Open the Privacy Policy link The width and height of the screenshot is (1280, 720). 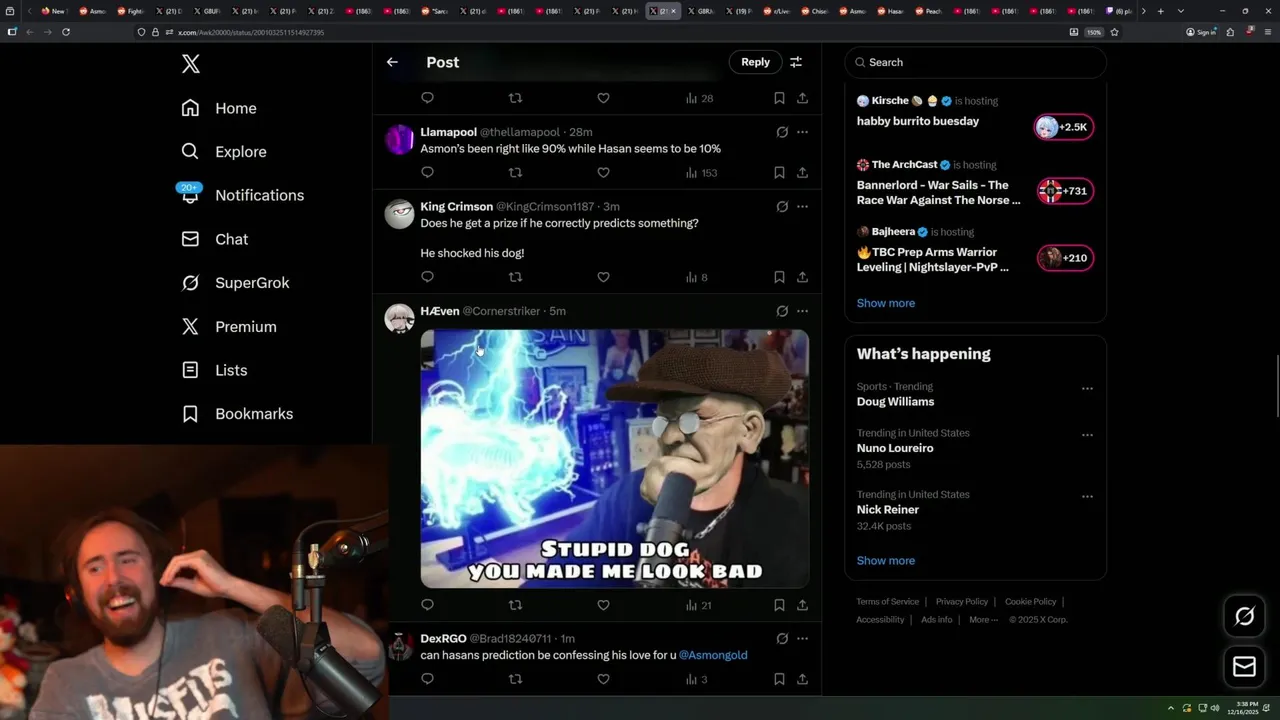(961, 602)
